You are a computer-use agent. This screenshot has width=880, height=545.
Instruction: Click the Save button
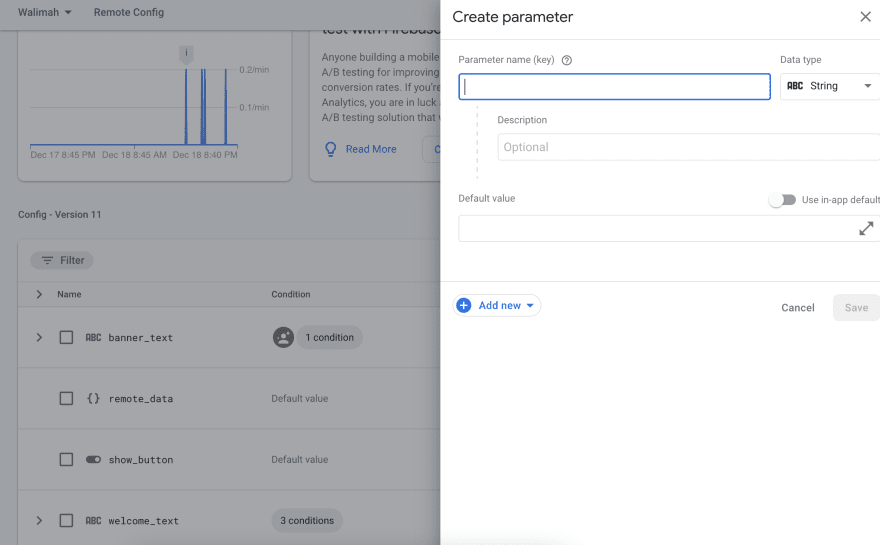(x=856, y=308)
